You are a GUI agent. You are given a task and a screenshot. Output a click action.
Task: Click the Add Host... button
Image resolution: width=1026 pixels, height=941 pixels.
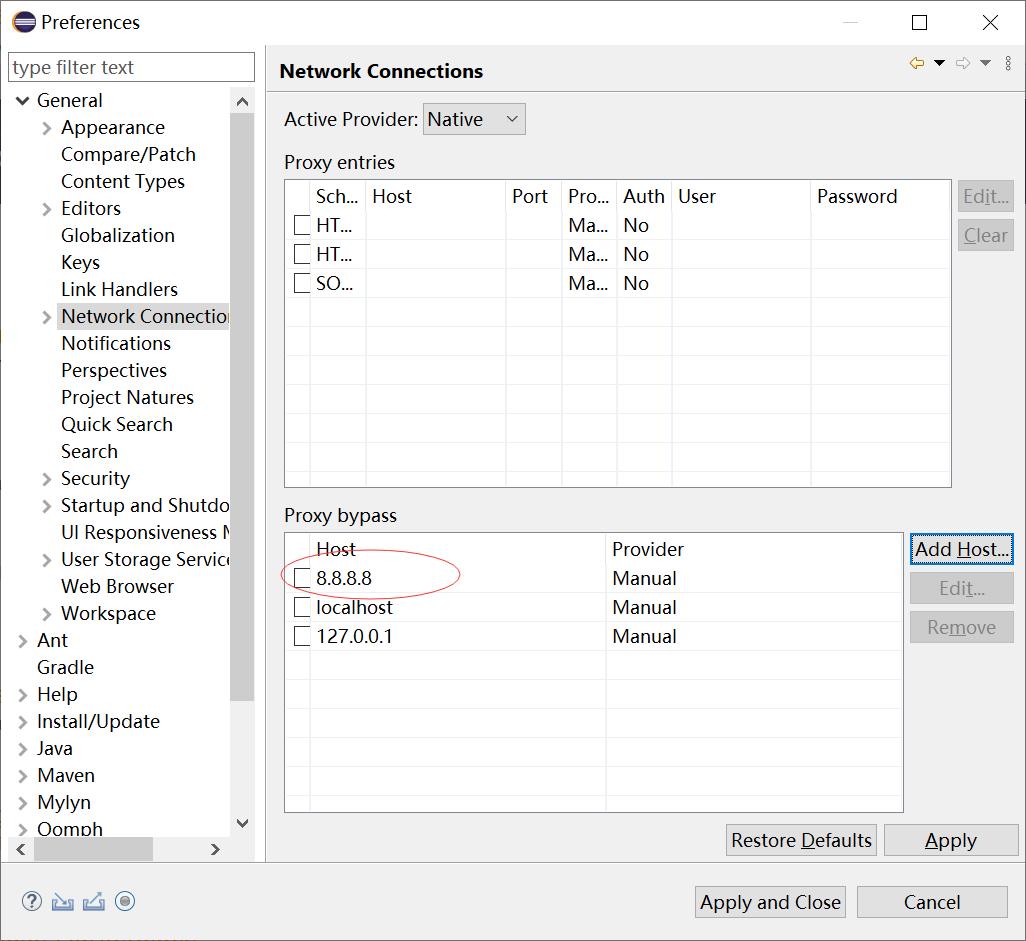[x=961, y=549]
